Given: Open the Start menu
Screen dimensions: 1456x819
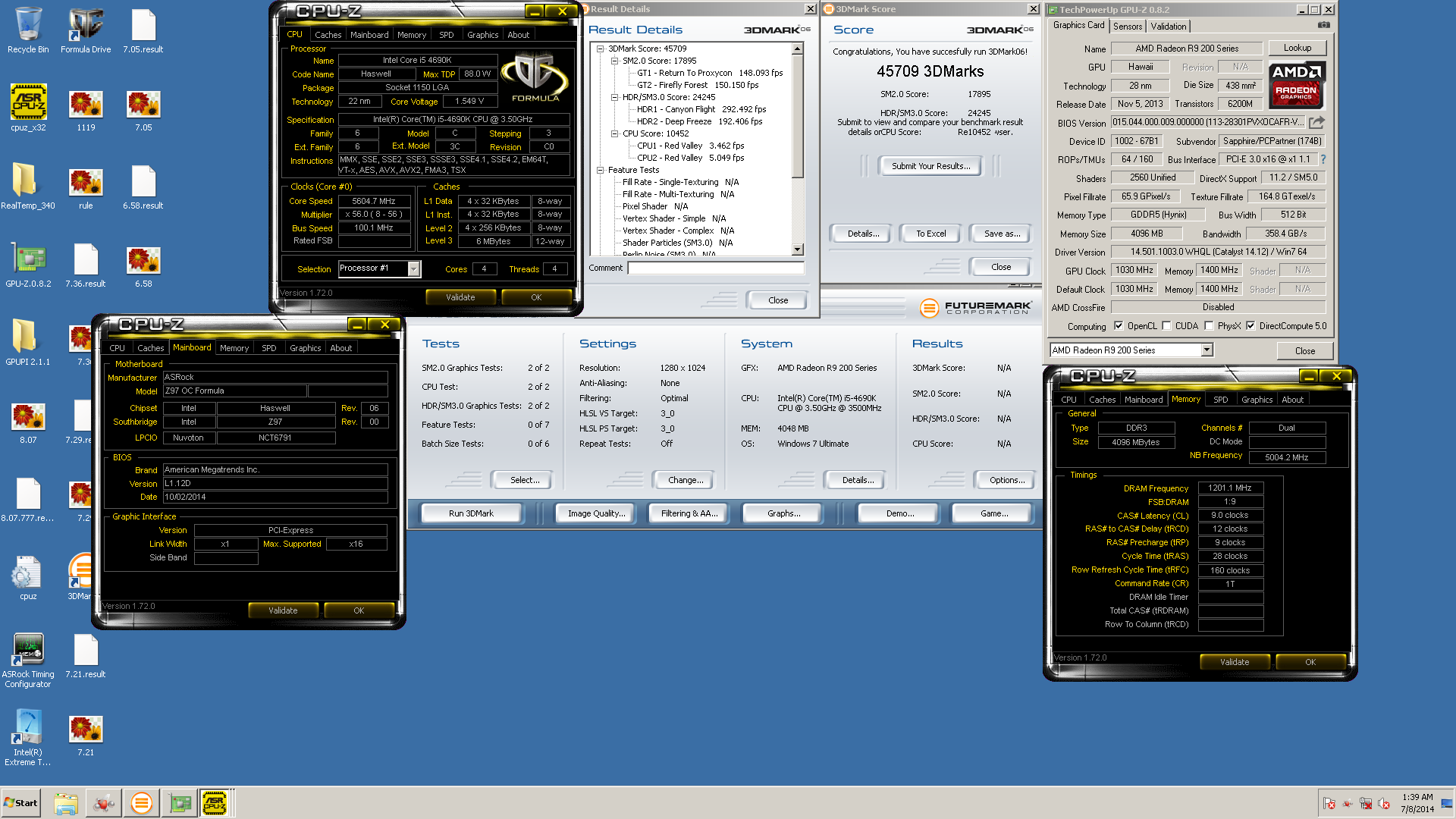Looking at the screenshot, I should 20,803.
